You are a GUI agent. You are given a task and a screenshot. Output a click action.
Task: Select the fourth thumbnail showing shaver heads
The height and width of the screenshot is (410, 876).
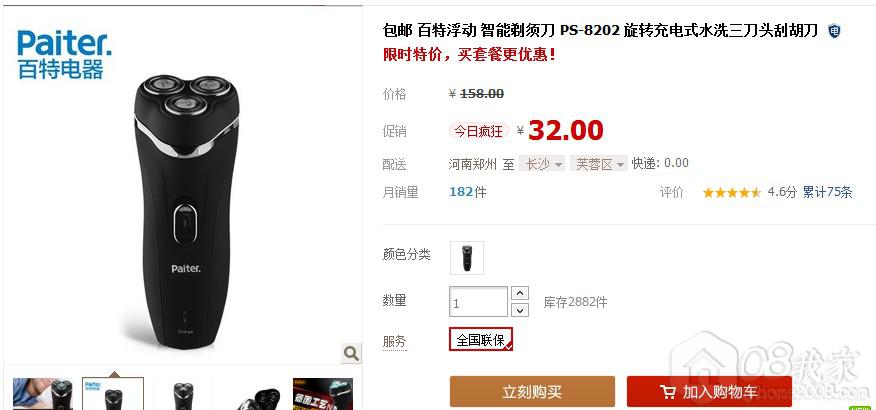(253, 394)
